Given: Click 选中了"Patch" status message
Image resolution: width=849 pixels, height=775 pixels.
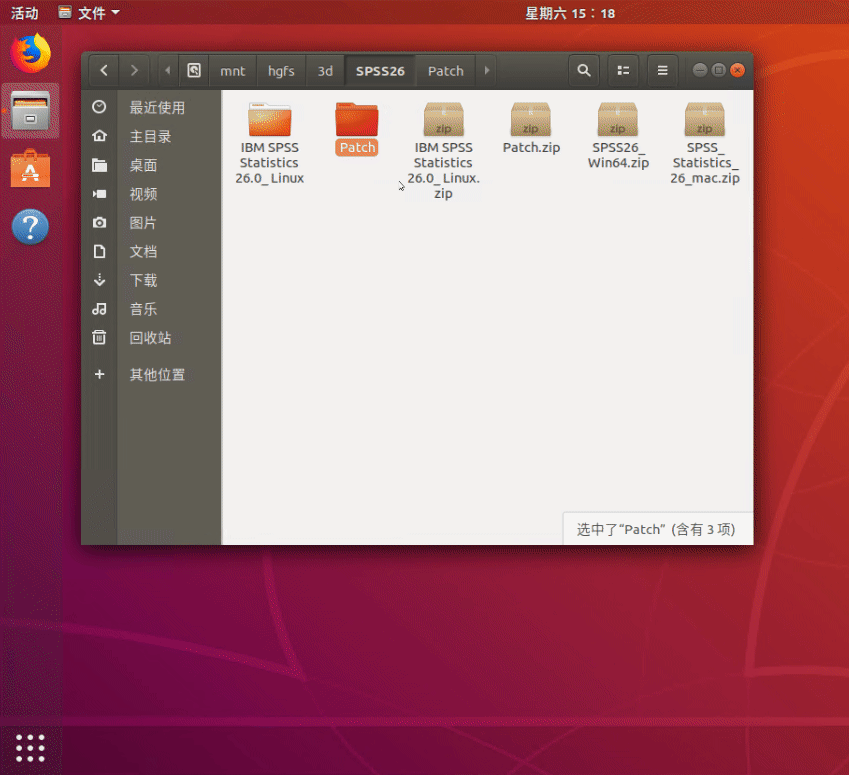Looking at the screenshot, I should [x=656, y=529].
